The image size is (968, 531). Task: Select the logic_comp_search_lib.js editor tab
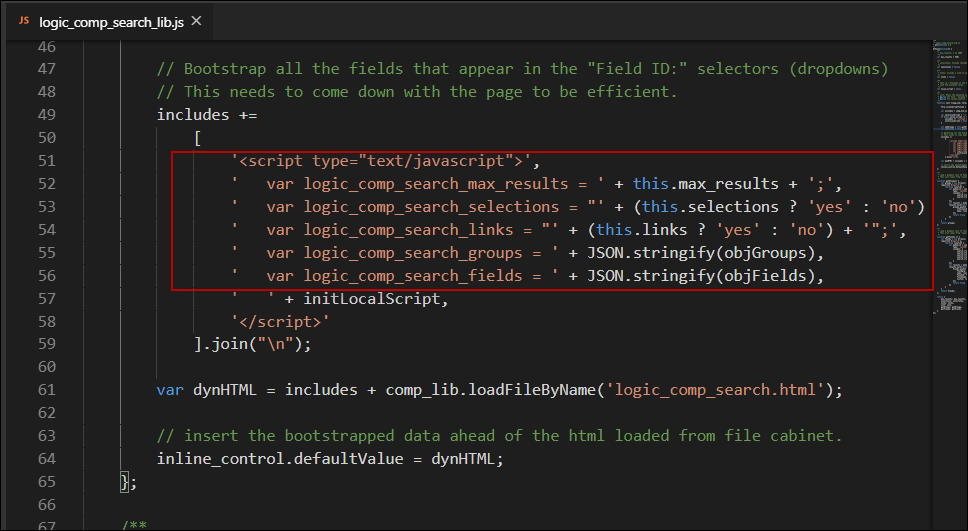point(111,22)
